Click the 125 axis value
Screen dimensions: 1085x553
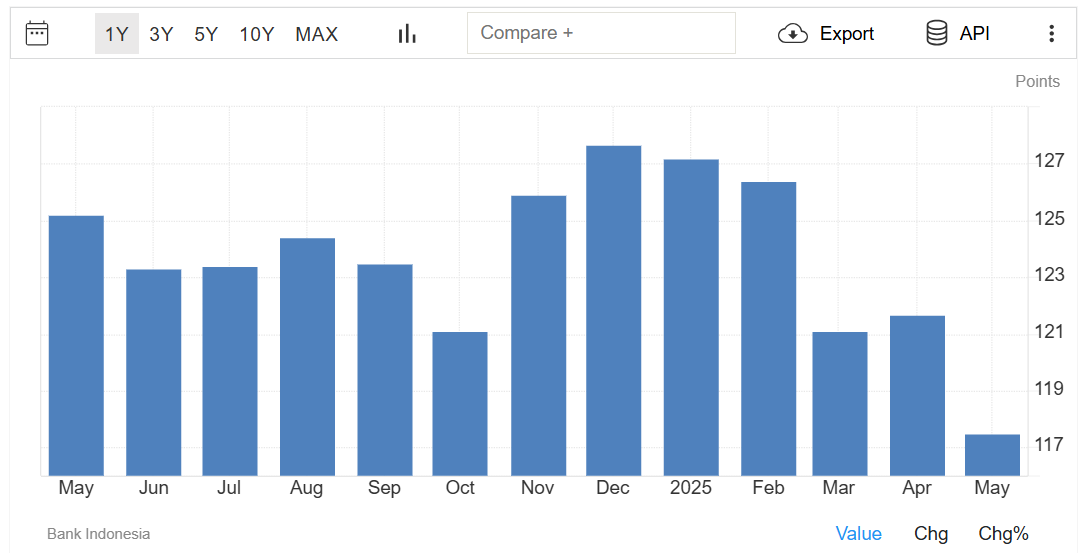[1049, 219]
